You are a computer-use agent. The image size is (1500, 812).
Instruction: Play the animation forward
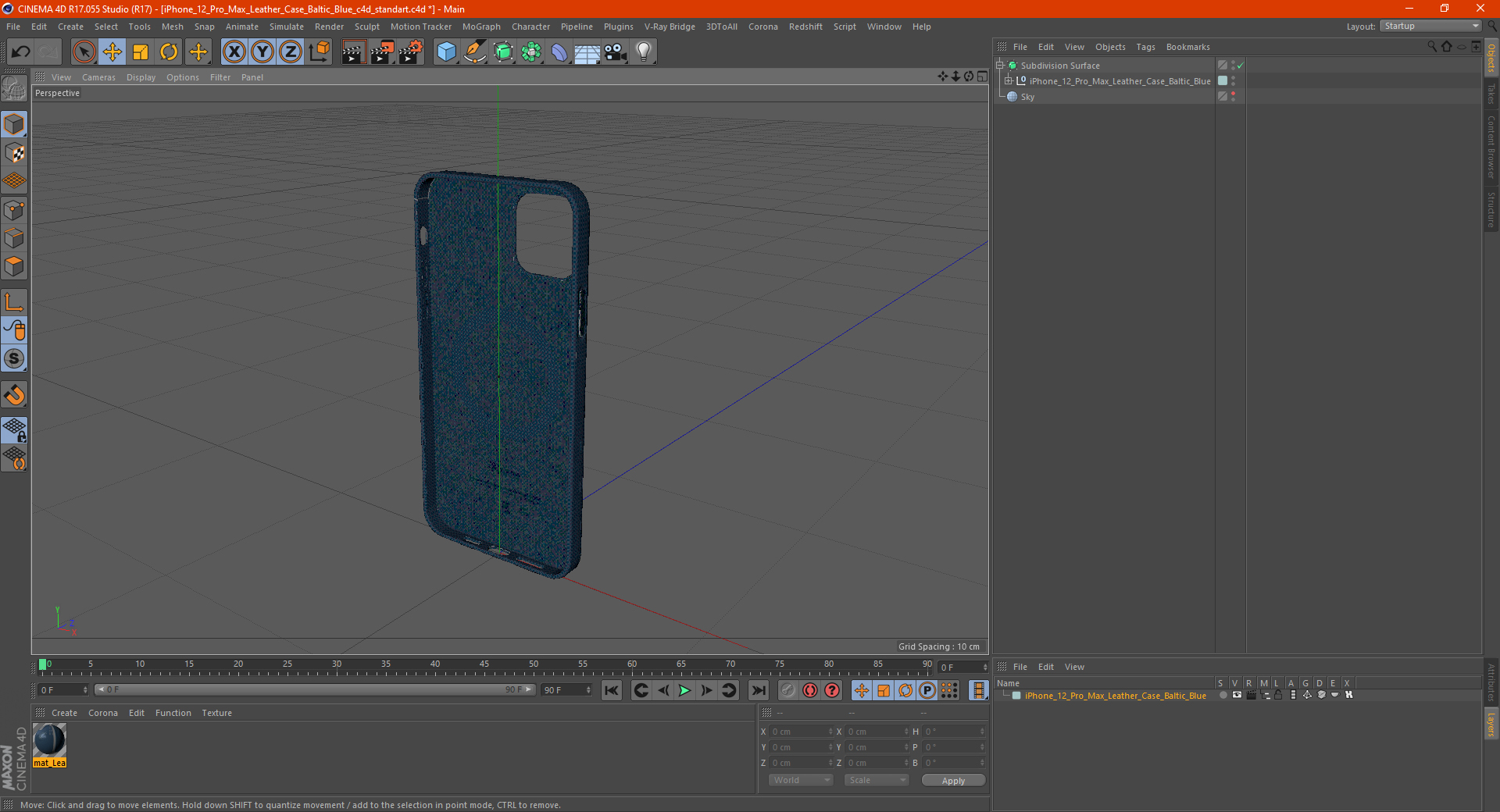pyautogui.click(x=684, y=690)
